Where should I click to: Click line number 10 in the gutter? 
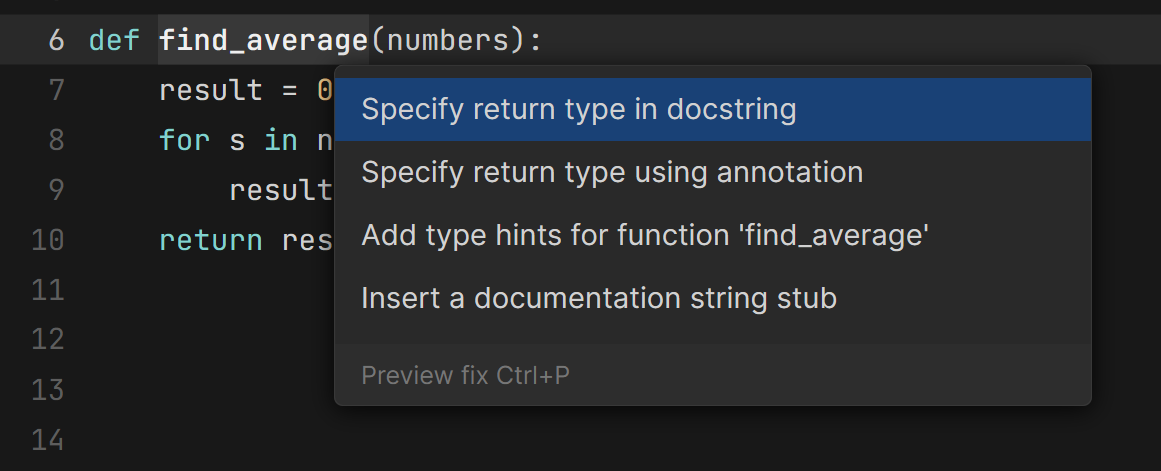tap(48, 240)
